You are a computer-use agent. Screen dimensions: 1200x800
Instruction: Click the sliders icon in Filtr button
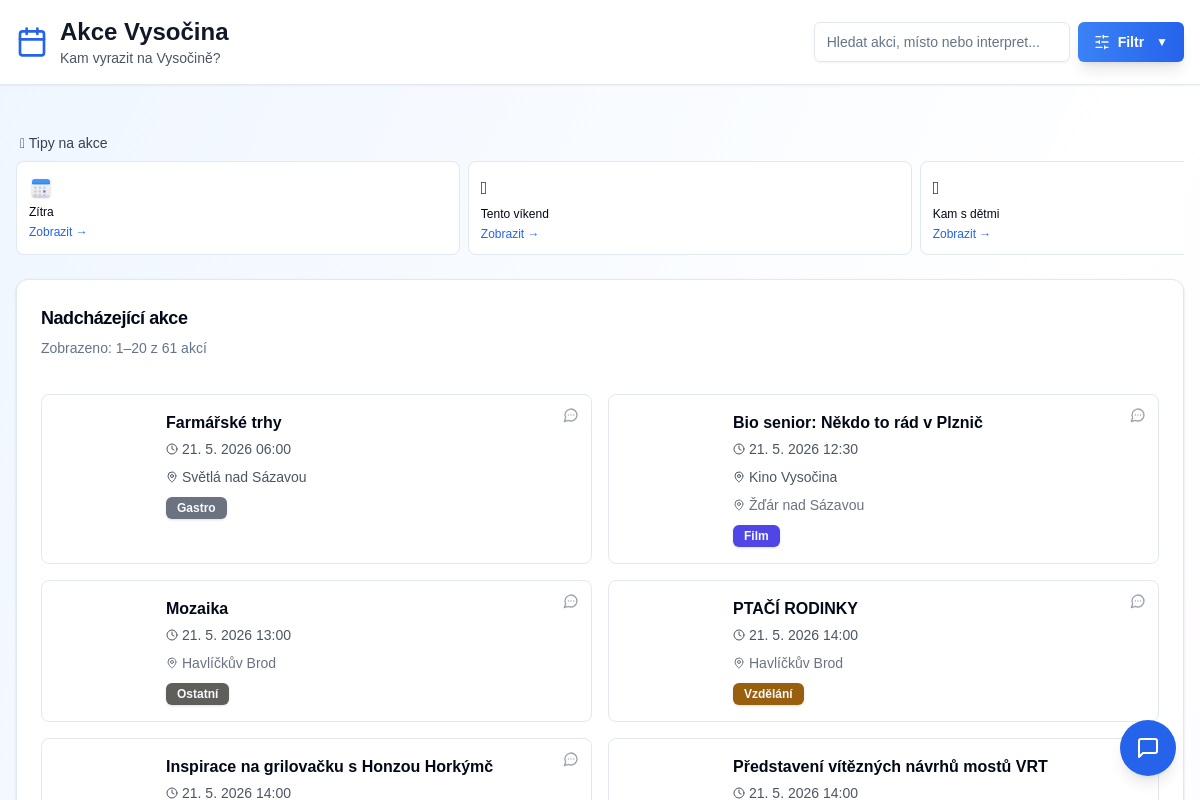1102,42
